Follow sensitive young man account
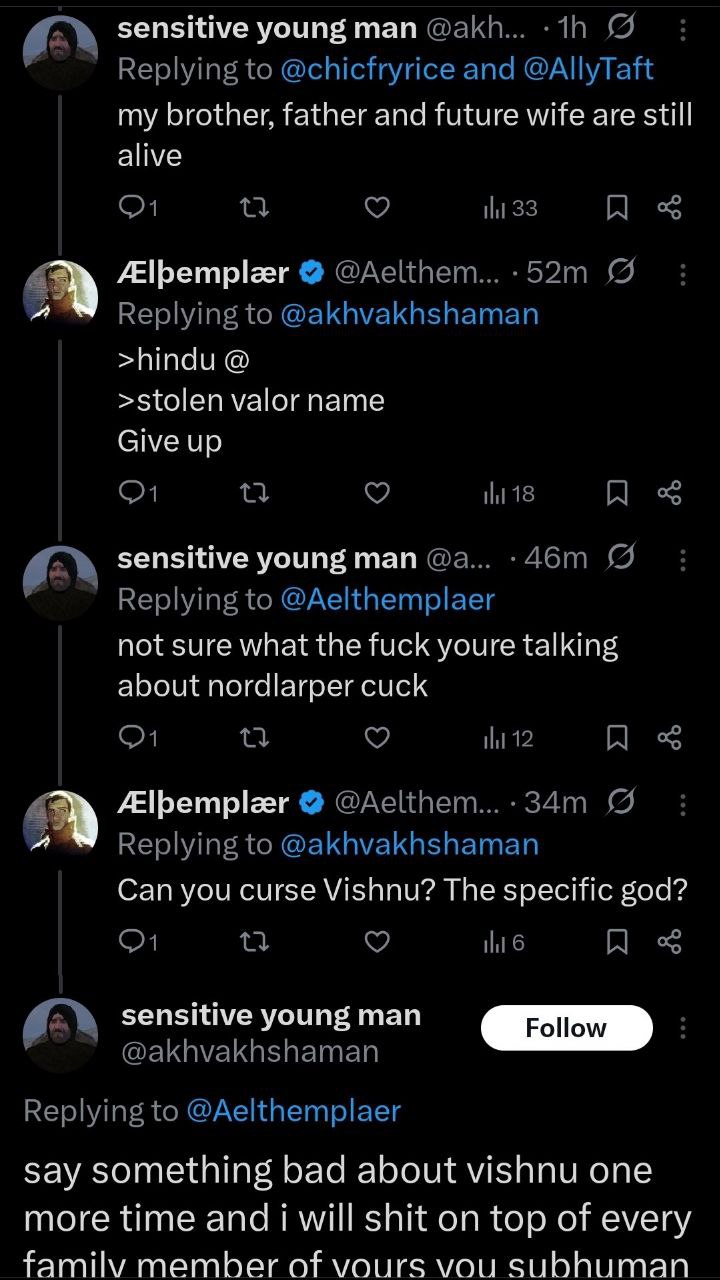 pyautogui.click(x=566, y=1028)
